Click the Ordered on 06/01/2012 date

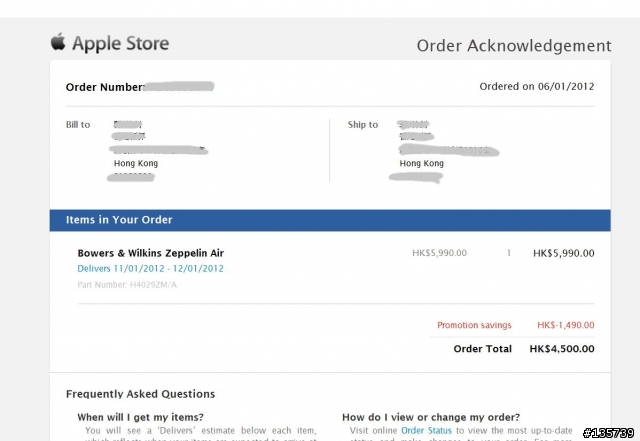coord(537,87)
